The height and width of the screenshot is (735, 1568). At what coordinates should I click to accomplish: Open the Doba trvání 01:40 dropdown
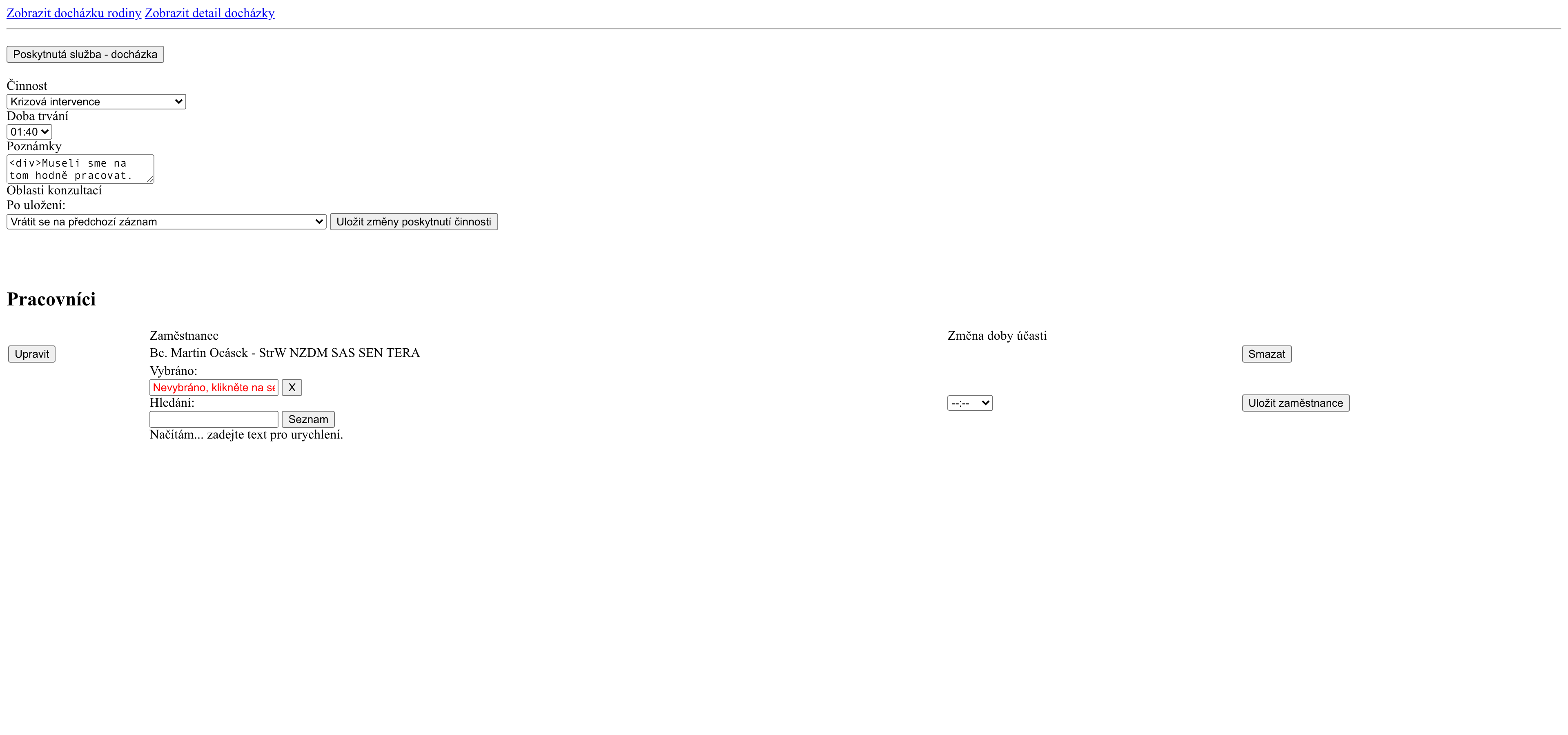click(29, 132)
